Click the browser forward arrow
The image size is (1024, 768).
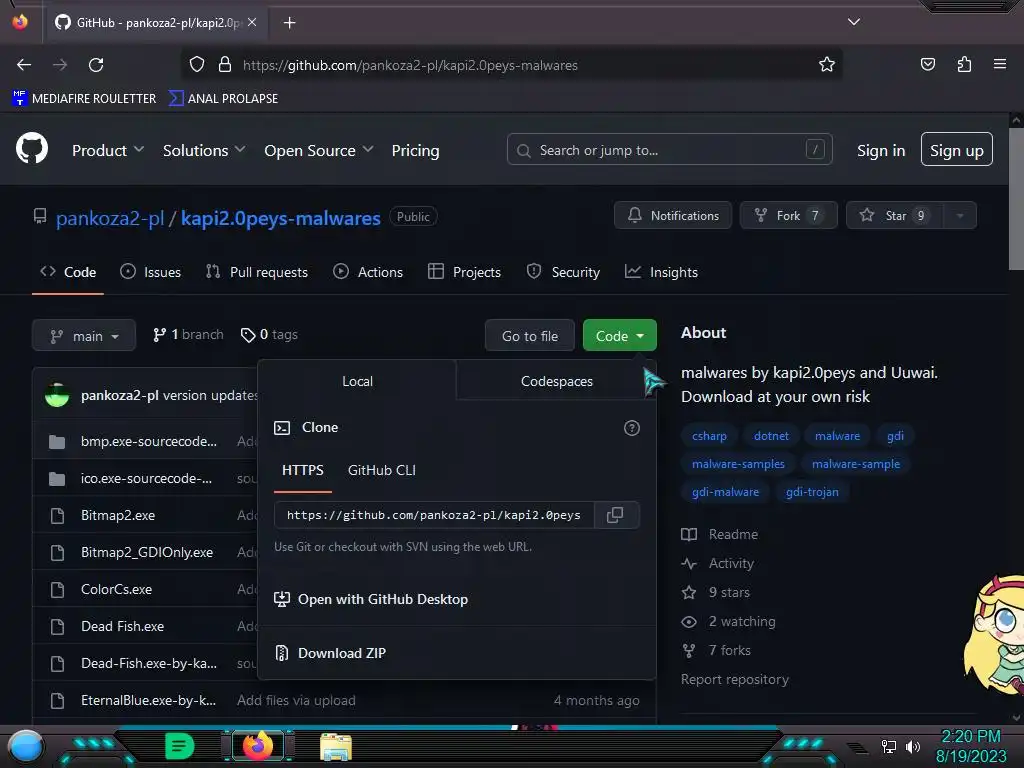[60, 65]
